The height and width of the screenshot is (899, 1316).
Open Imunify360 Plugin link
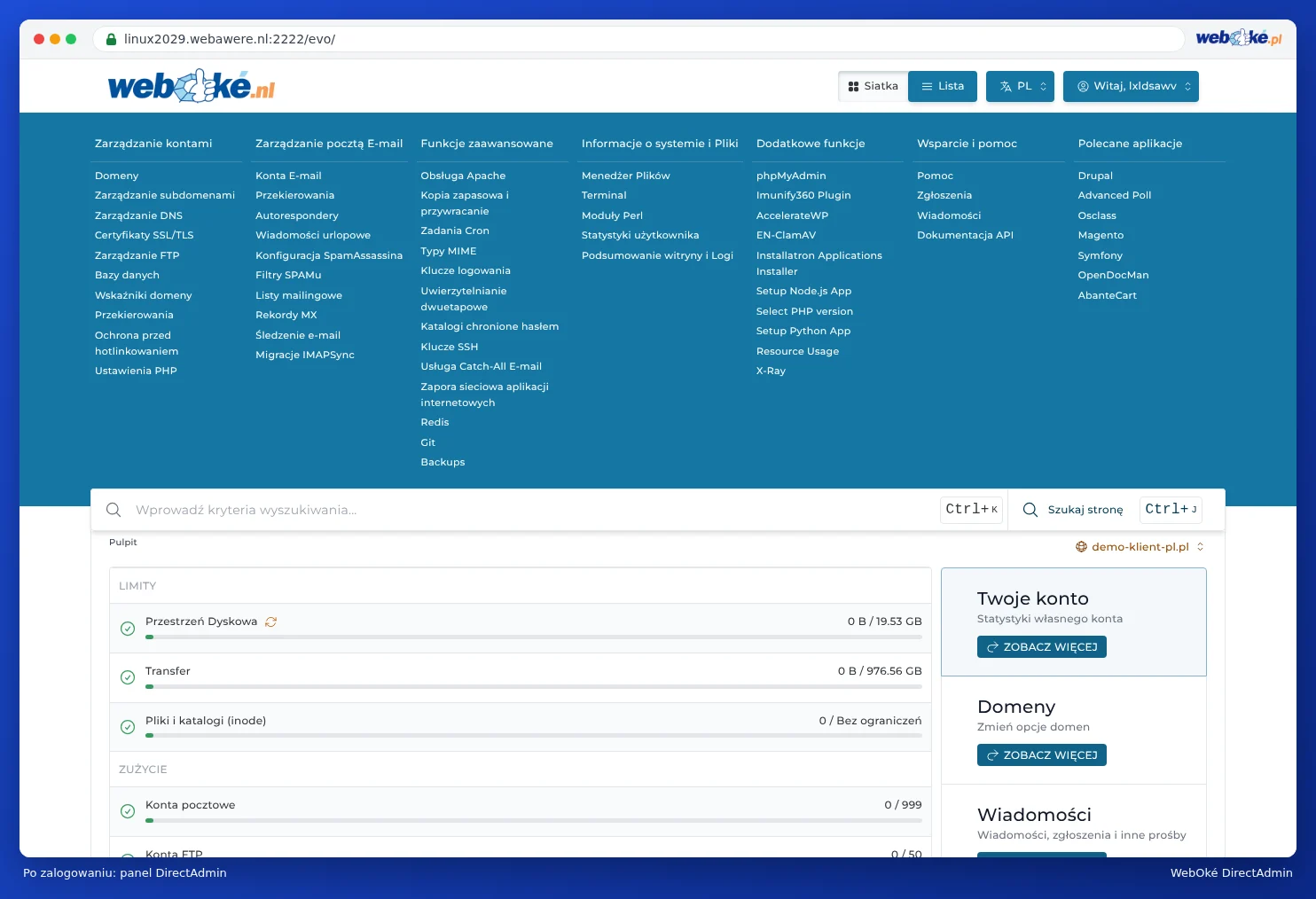(803, 195)
